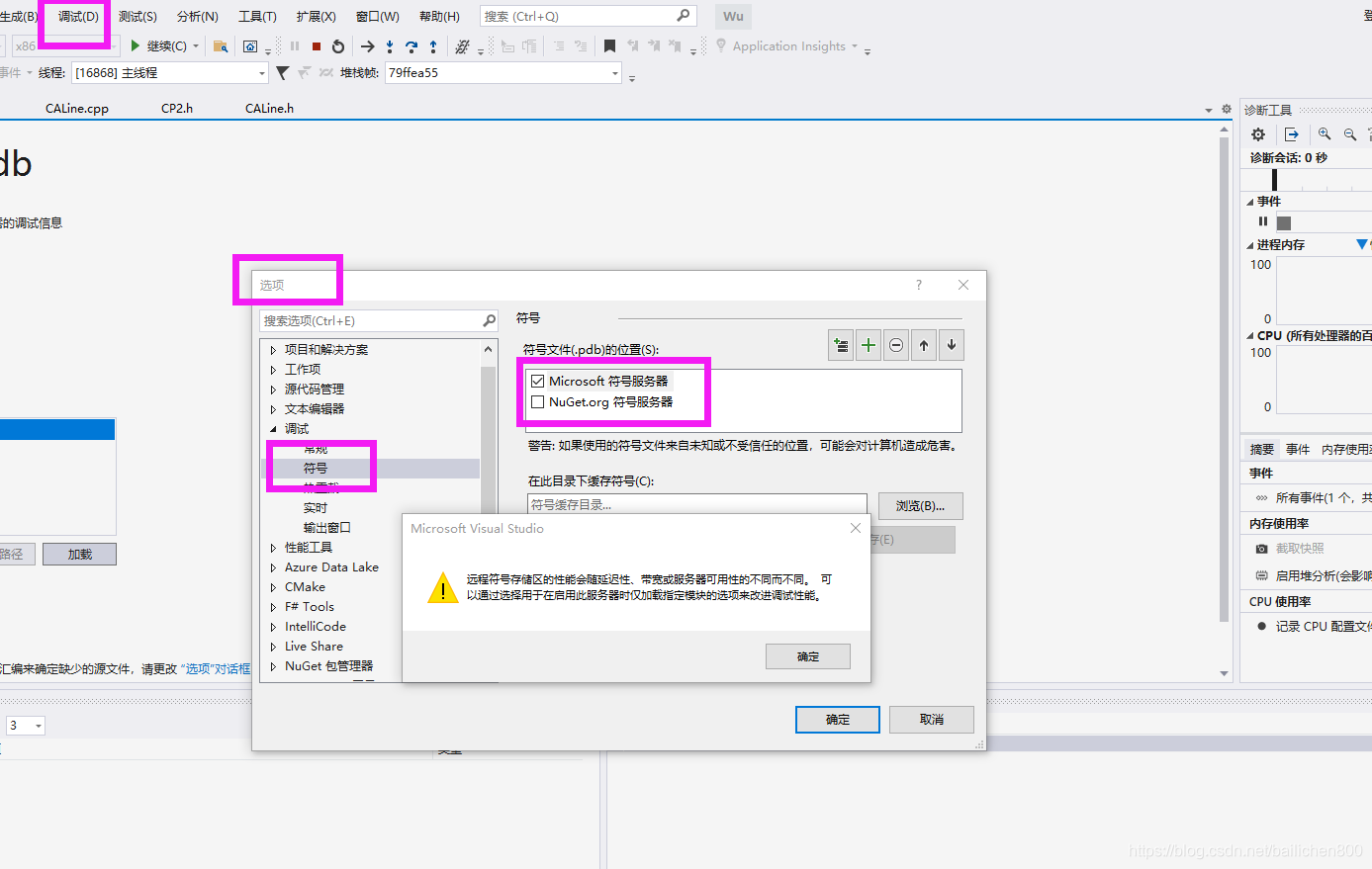Click the green Continue play arrow
The image size is (1372, 869).
click(136, 45)
